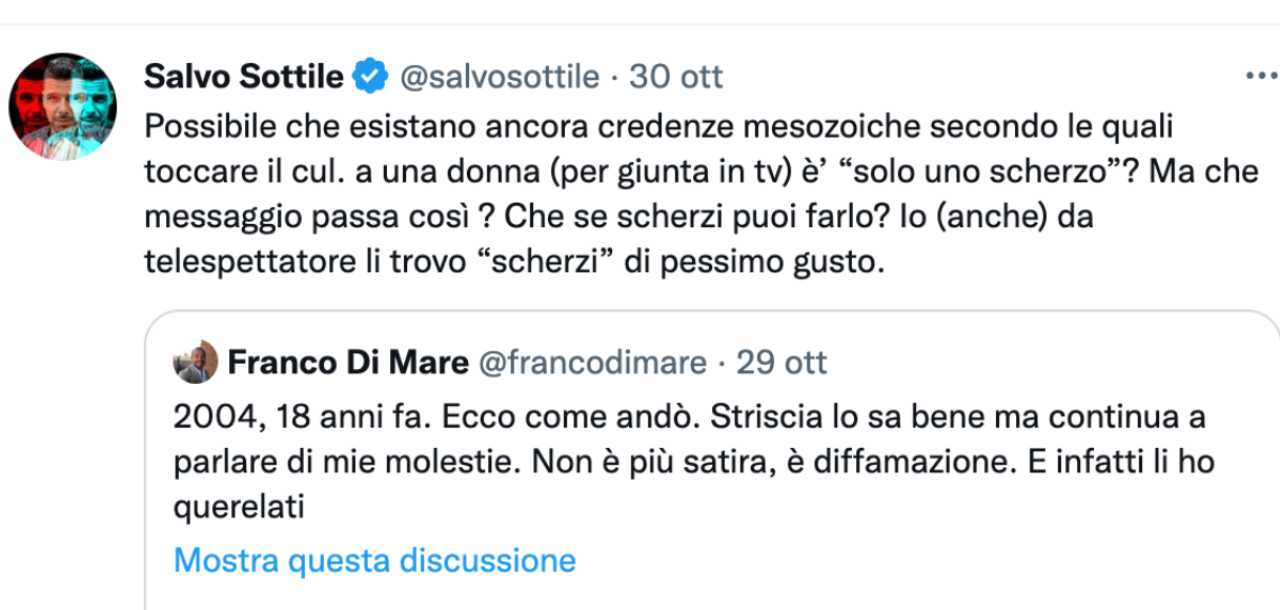
Task: Click the blue verified badge
Action: coord(371,76)
